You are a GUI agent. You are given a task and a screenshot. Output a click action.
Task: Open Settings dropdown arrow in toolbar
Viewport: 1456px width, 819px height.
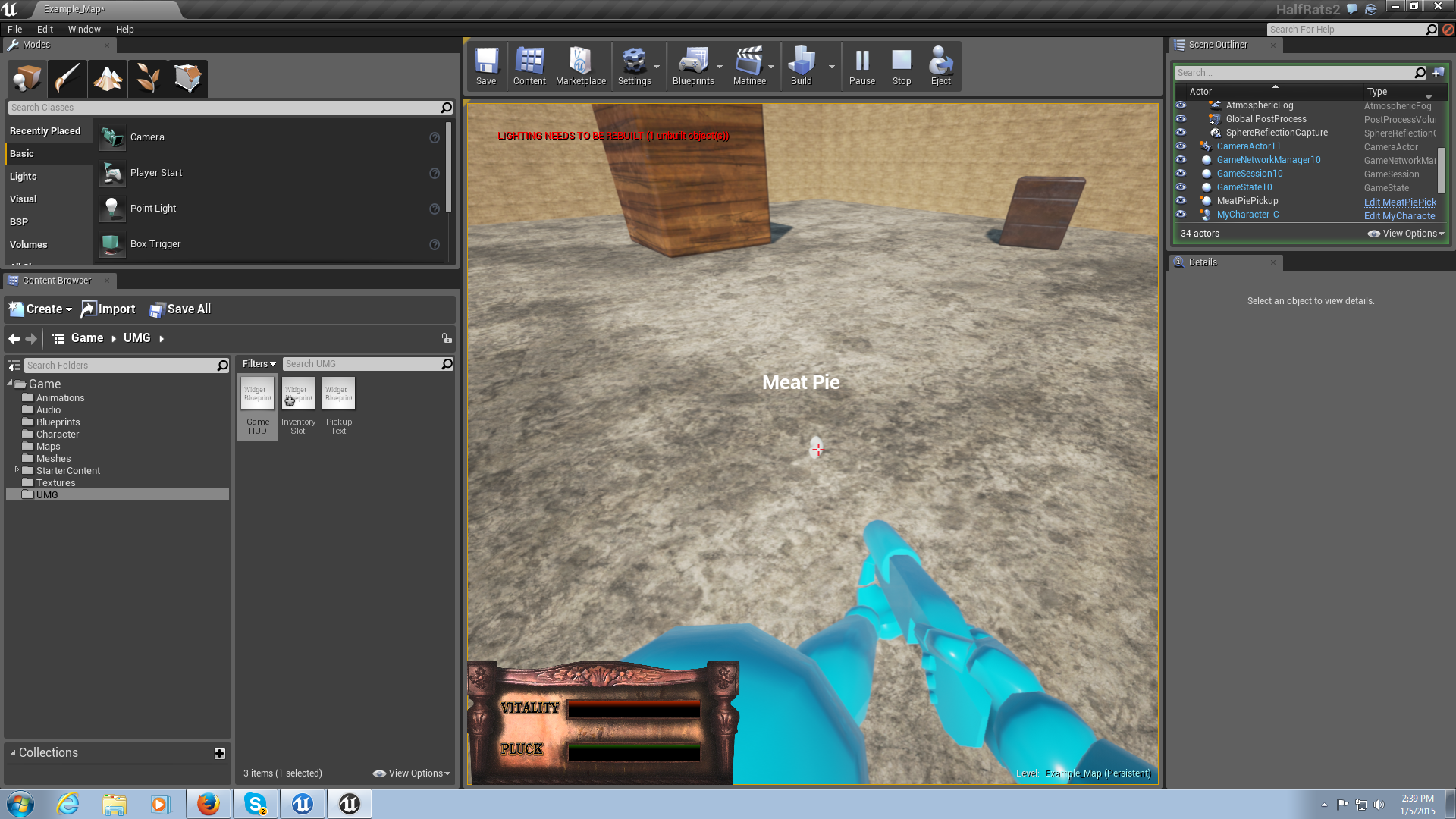point(657,67)
